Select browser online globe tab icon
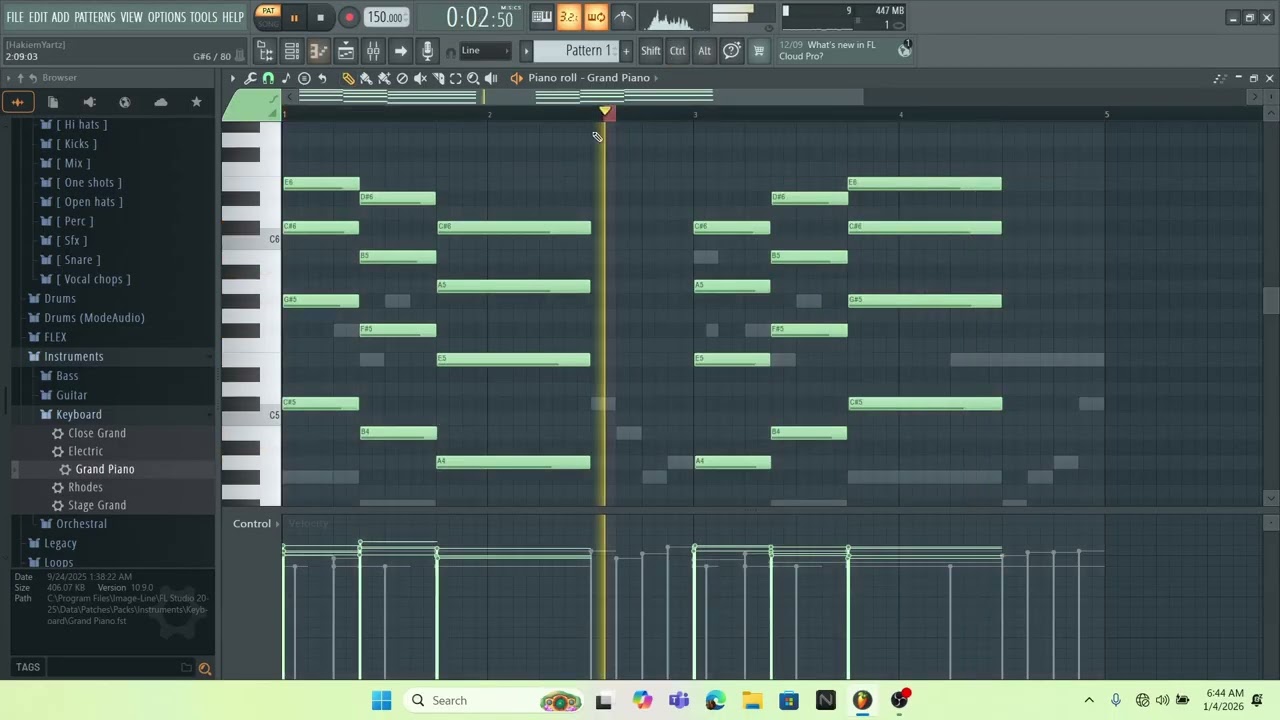The image size is (1280, 720). 125,102
